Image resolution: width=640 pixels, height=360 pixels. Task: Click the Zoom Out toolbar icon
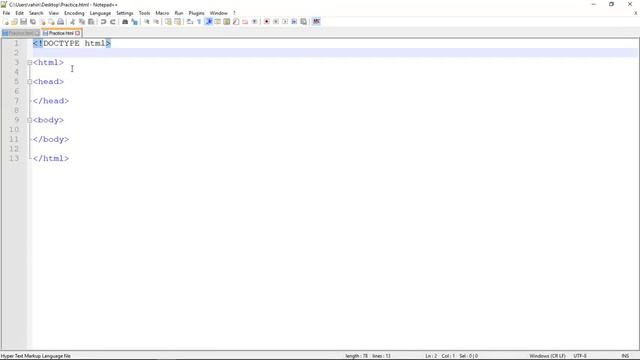(x=156, y=22)
